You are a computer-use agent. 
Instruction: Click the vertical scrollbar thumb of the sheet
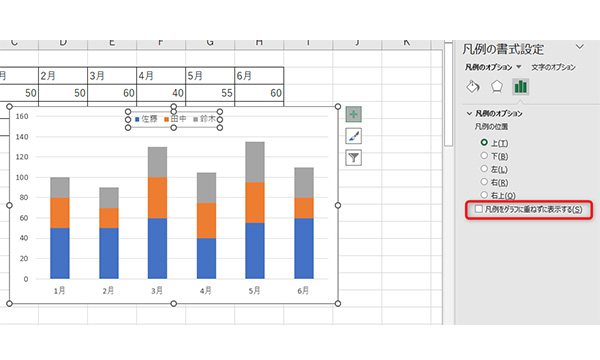[448, 93]
